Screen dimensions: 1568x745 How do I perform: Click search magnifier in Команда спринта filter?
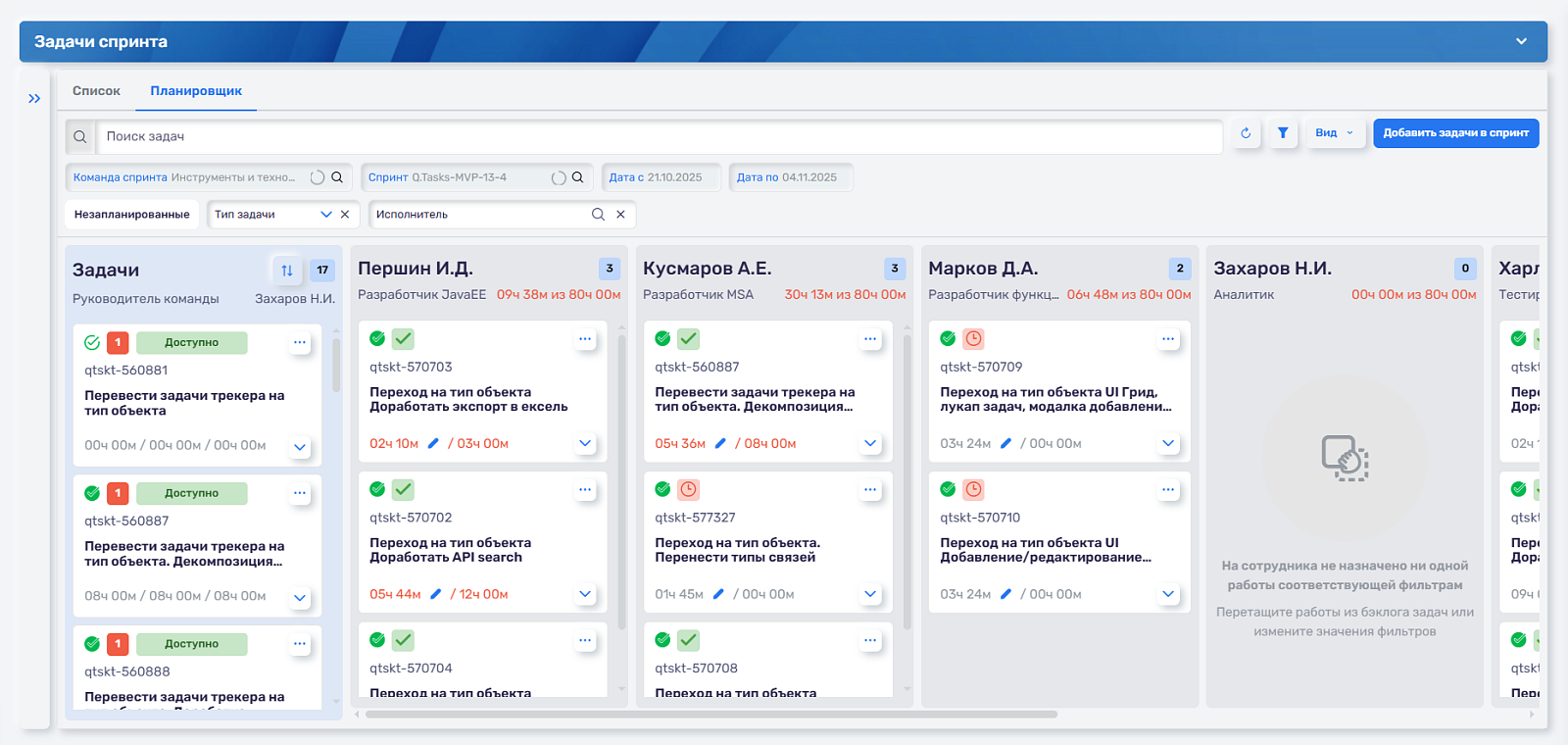click(x=337, y=177)
